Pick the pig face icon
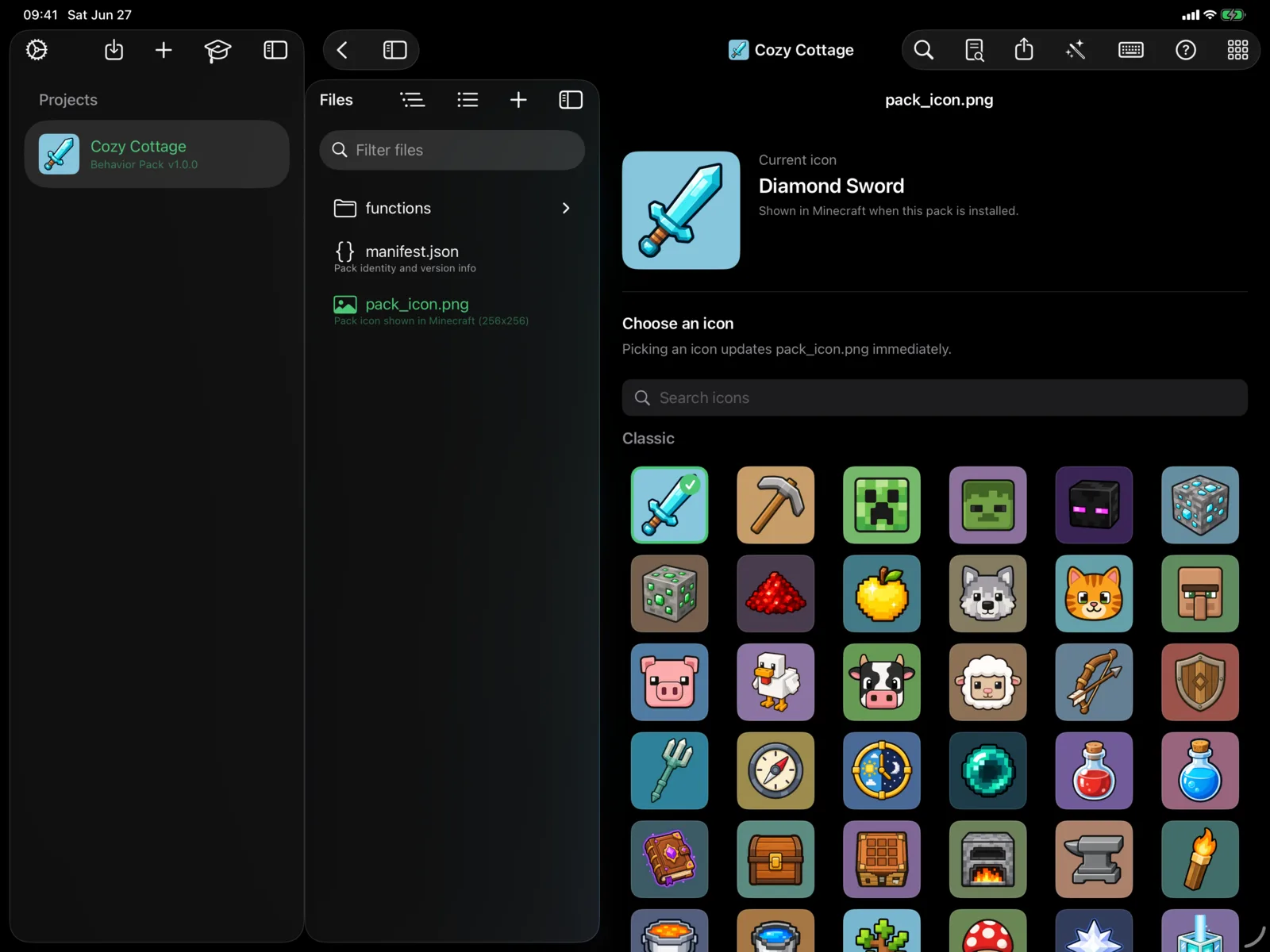The width and height of the screenshot is (1270, 952). point(670,682)
